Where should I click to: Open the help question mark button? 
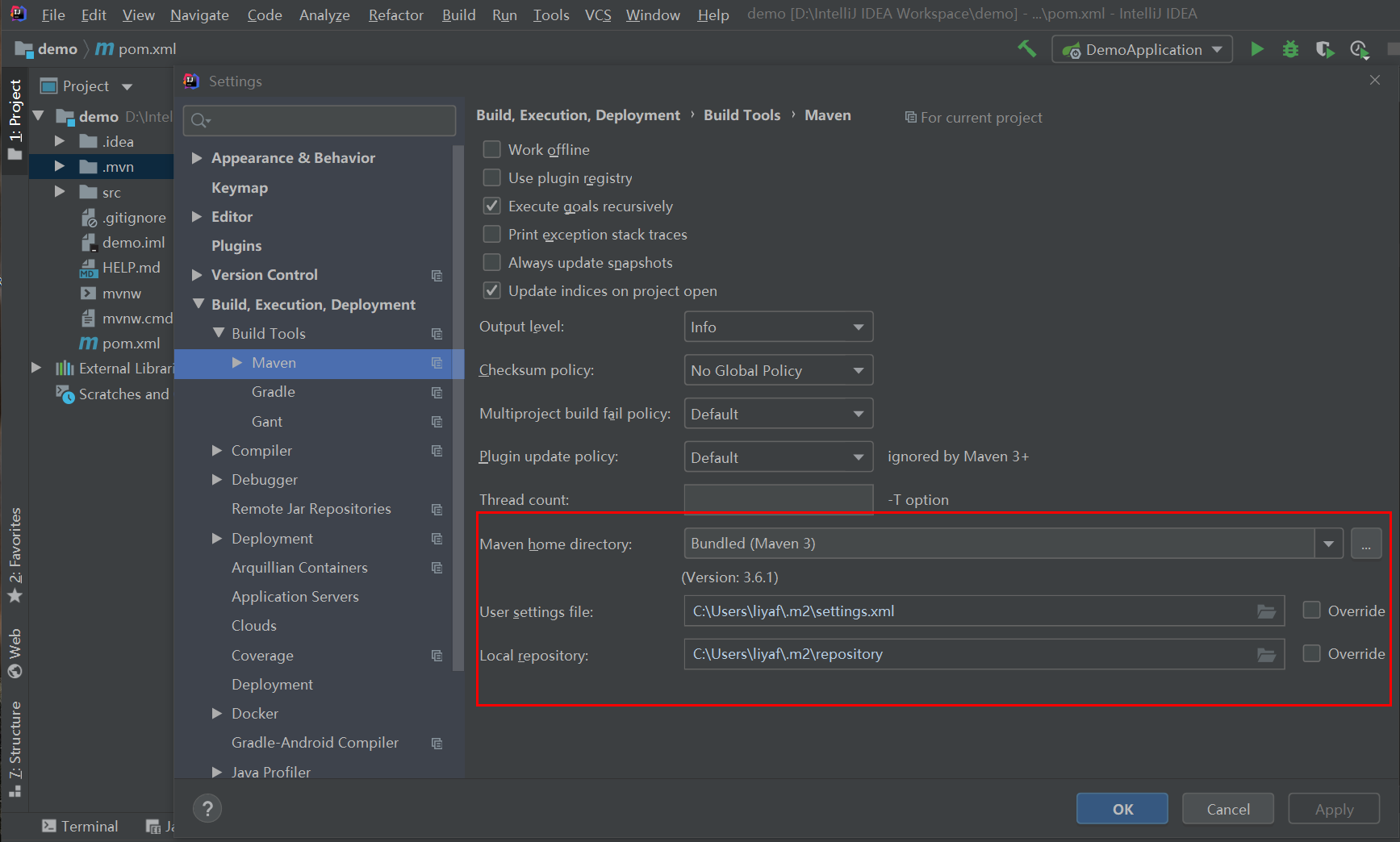[x=207, y=808]
